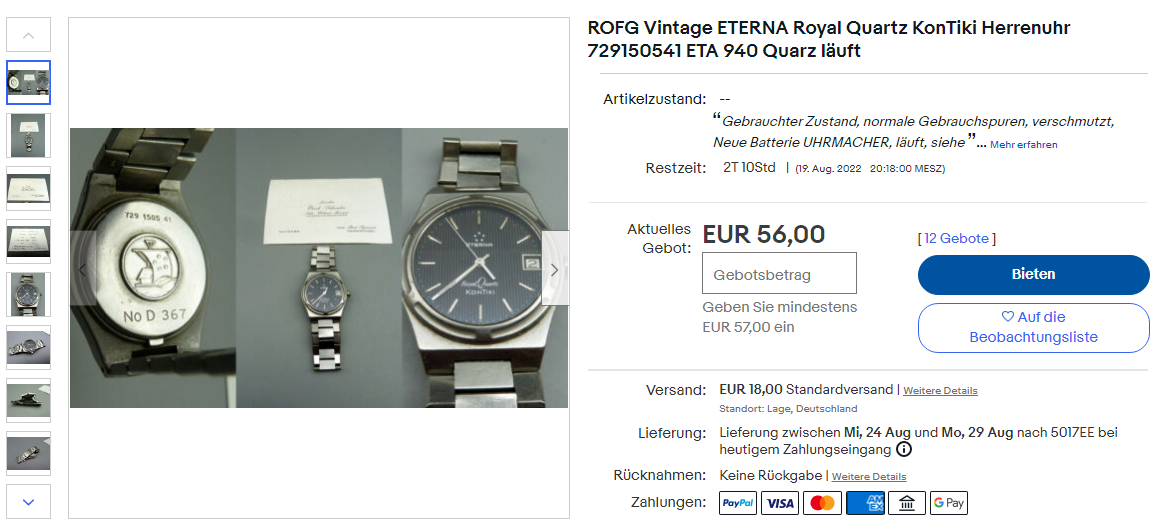
Task: Open Weitere Details for Versand
Action: [x=941, y=391]
